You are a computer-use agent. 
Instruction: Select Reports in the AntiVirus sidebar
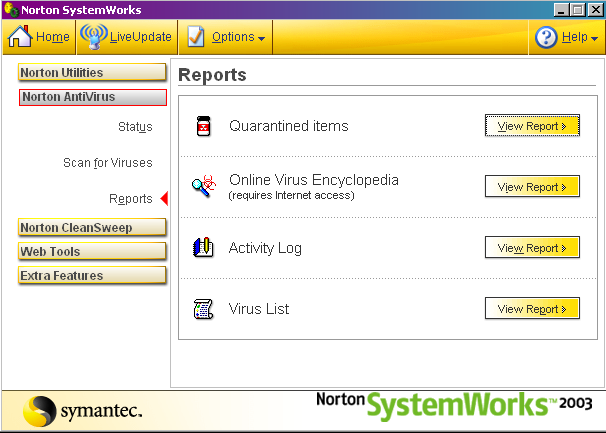pos(131,199)
